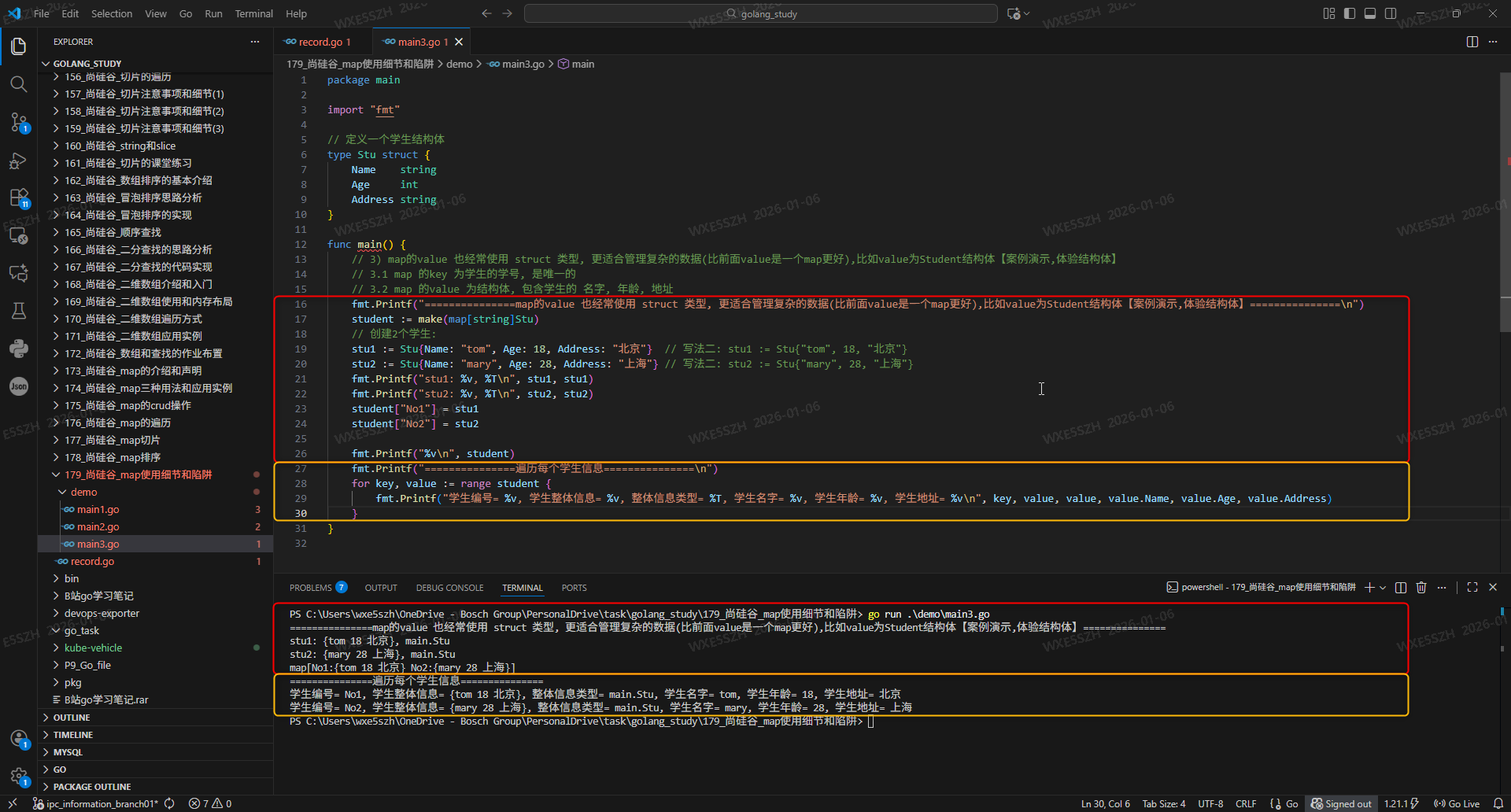Change the CRLF end-of-line sequence

[x=1246, y=804]
